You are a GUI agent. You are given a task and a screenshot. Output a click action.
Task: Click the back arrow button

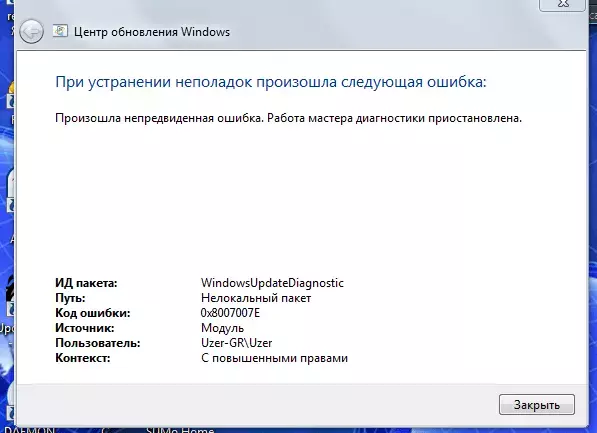click(x=31, y=31)
